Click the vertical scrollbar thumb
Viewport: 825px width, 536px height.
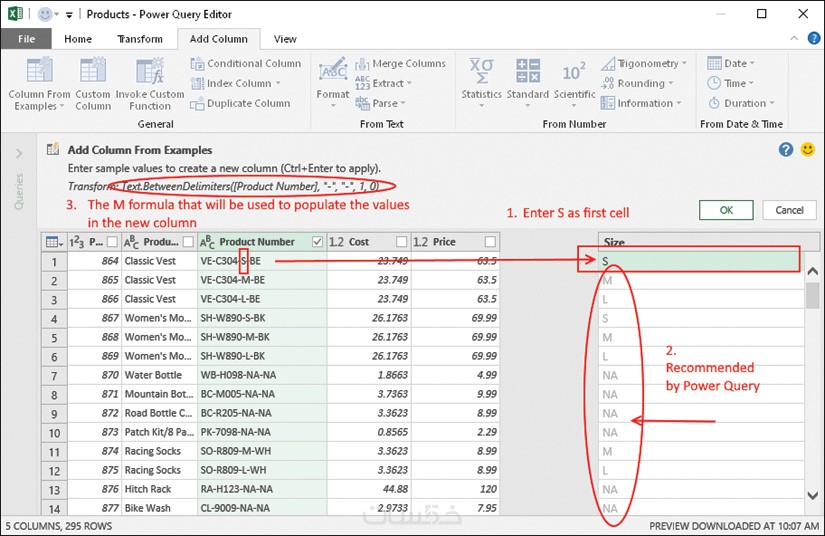812,296
